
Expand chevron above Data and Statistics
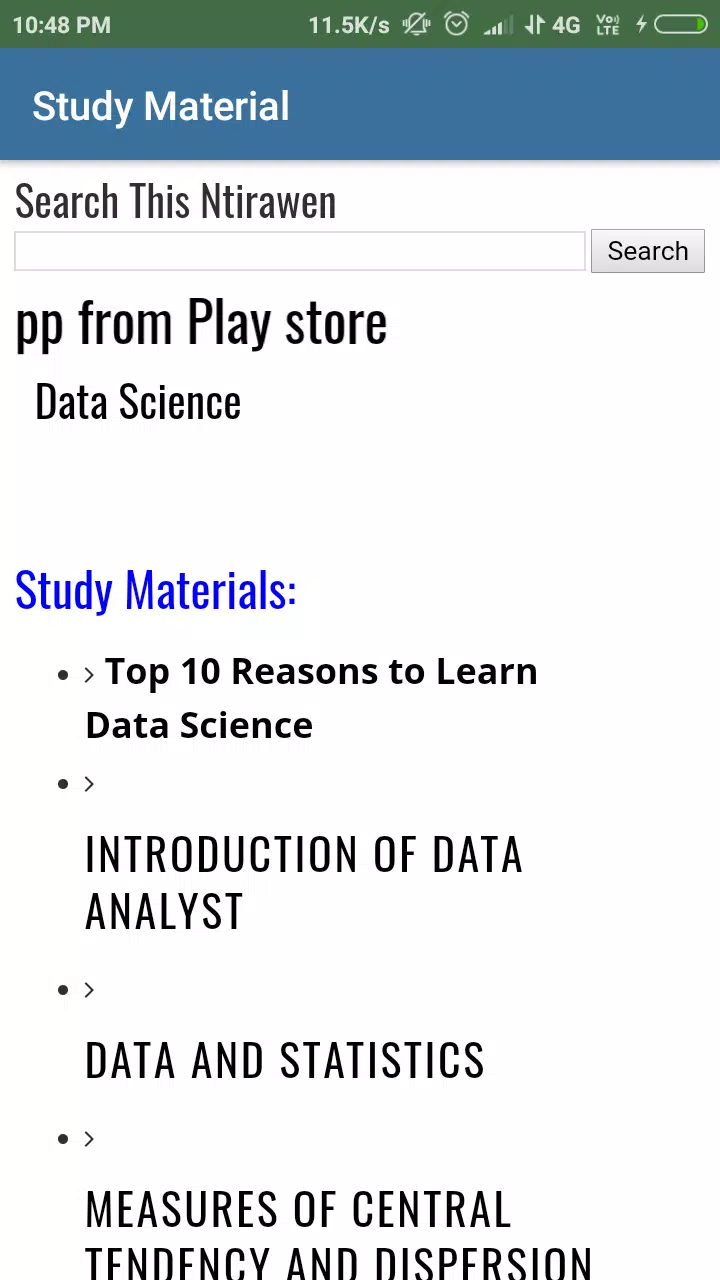click(89, 989)
